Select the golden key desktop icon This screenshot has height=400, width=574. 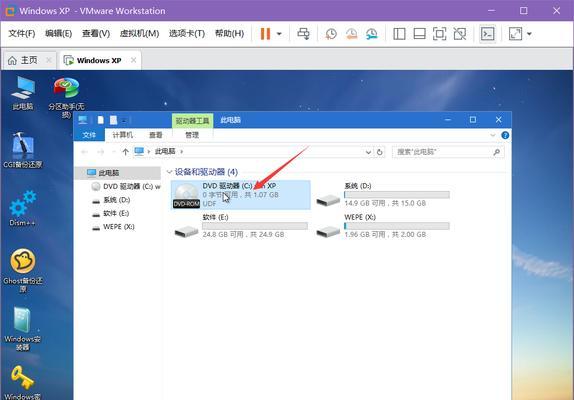[23, 382]
